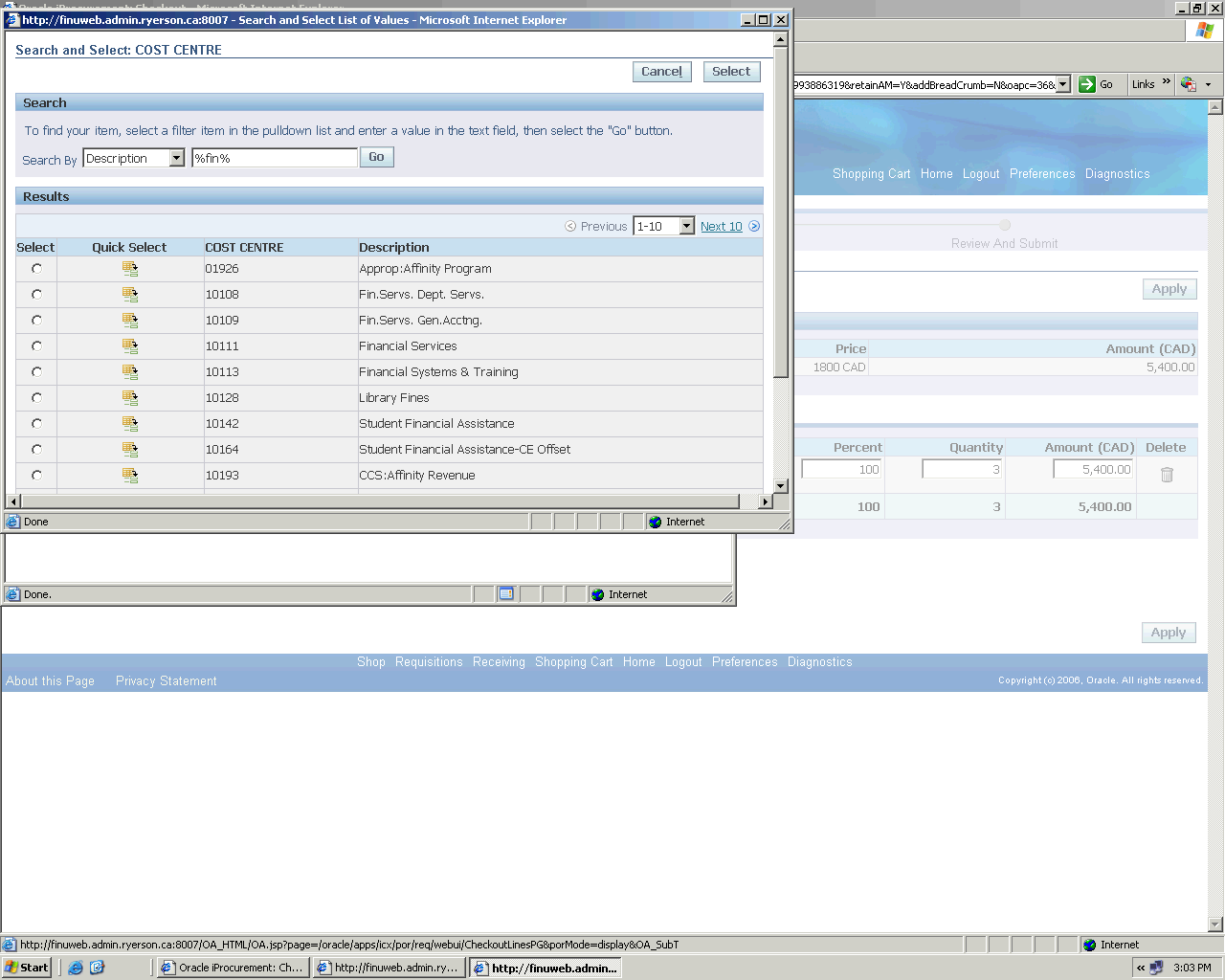Image resolution: width=1225 pixels, height=980 pixels.
Task: Click Internet Explorer icon in quick launch
Action: pos(76,968)
